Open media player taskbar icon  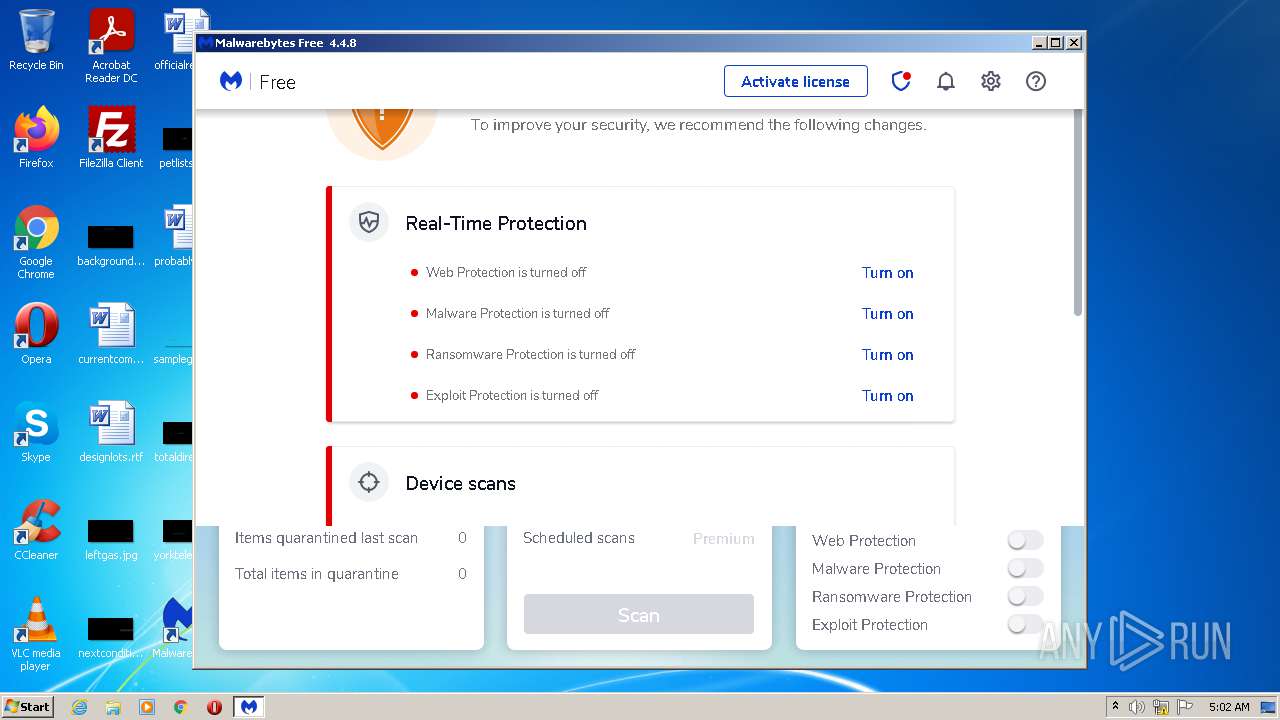[147, 707]
